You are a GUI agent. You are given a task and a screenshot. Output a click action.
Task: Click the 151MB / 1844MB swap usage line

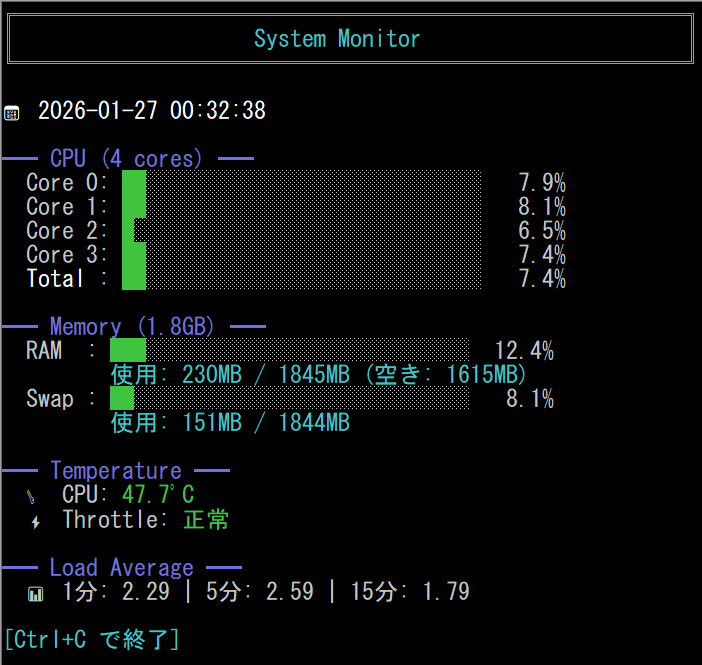click(x=230, y=422)
